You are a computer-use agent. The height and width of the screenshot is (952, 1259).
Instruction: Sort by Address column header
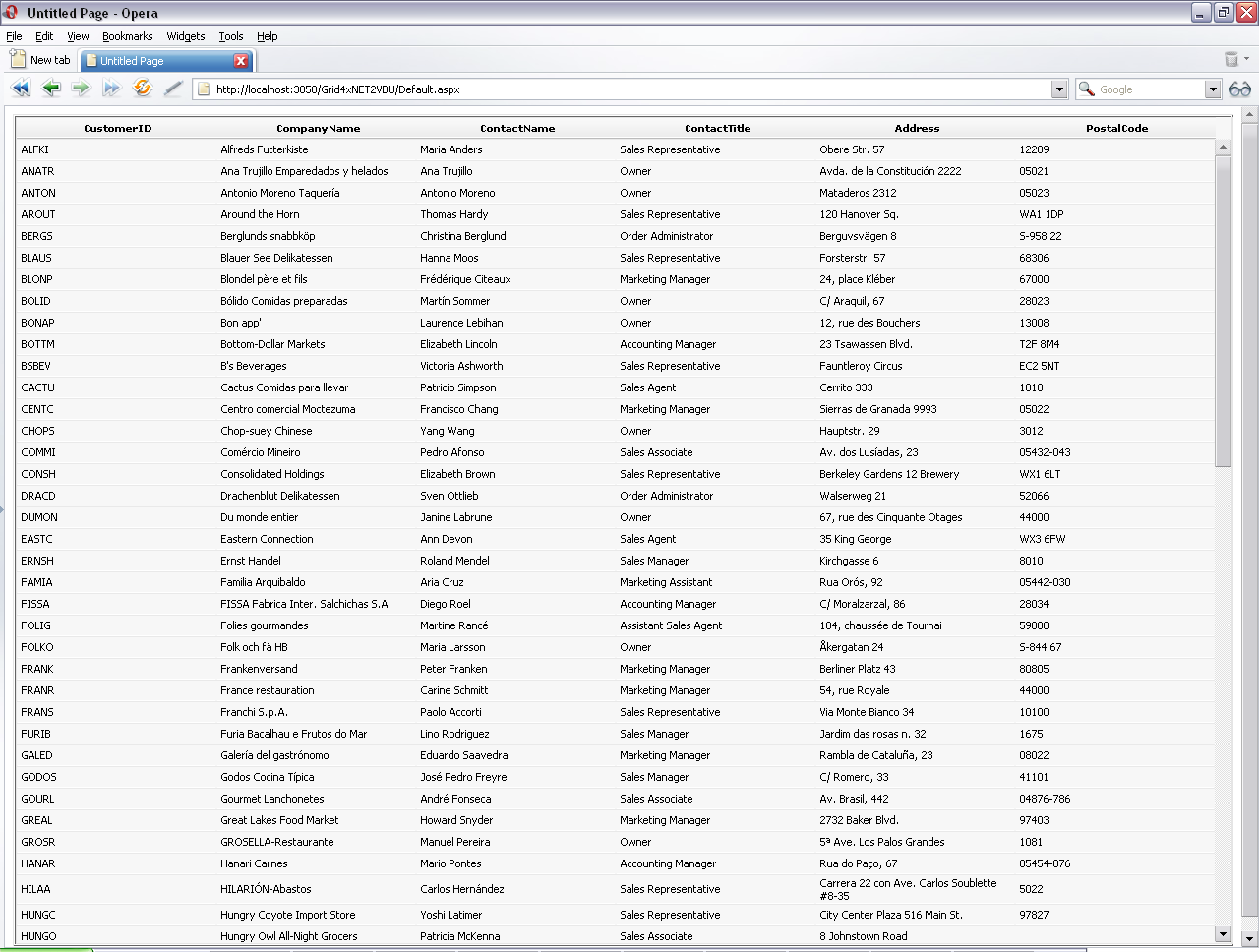point(917,128)
